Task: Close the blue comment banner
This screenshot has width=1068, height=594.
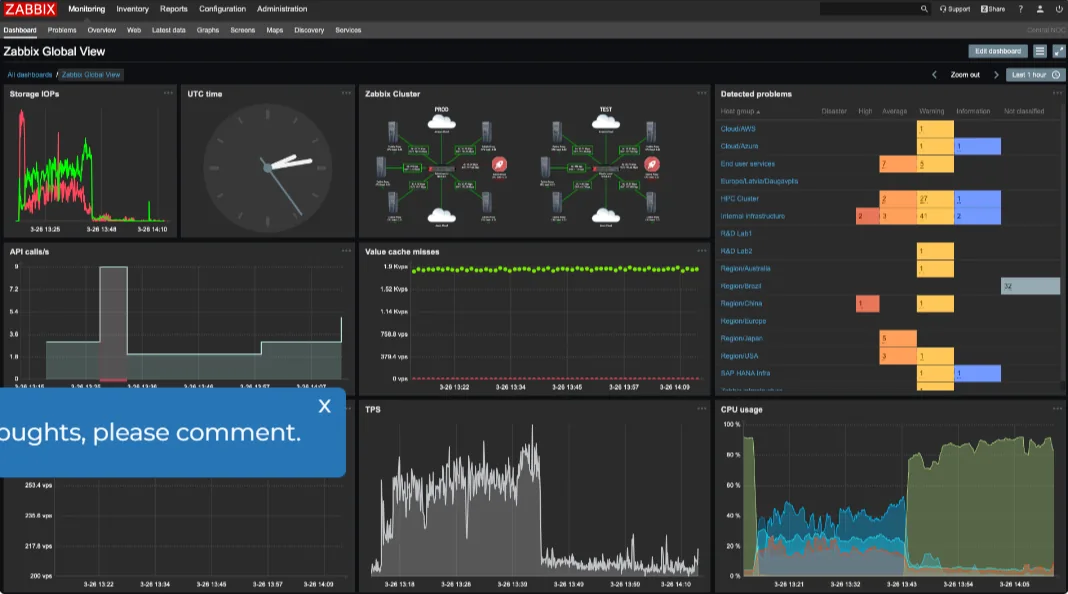Action: [324, 406]
